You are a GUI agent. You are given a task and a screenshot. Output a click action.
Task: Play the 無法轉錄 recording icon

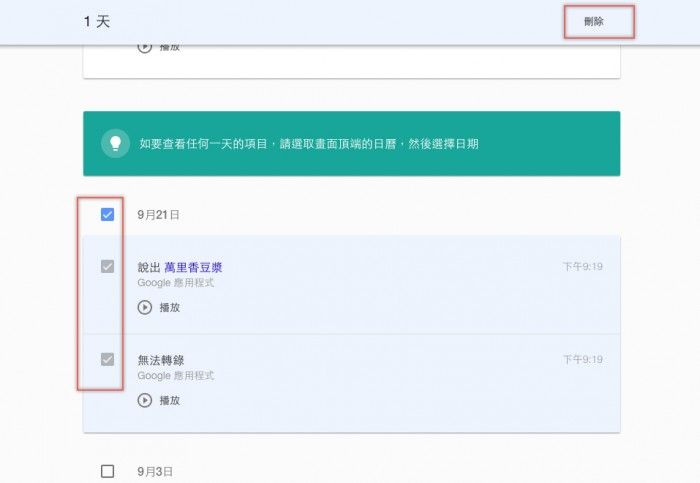145,400
